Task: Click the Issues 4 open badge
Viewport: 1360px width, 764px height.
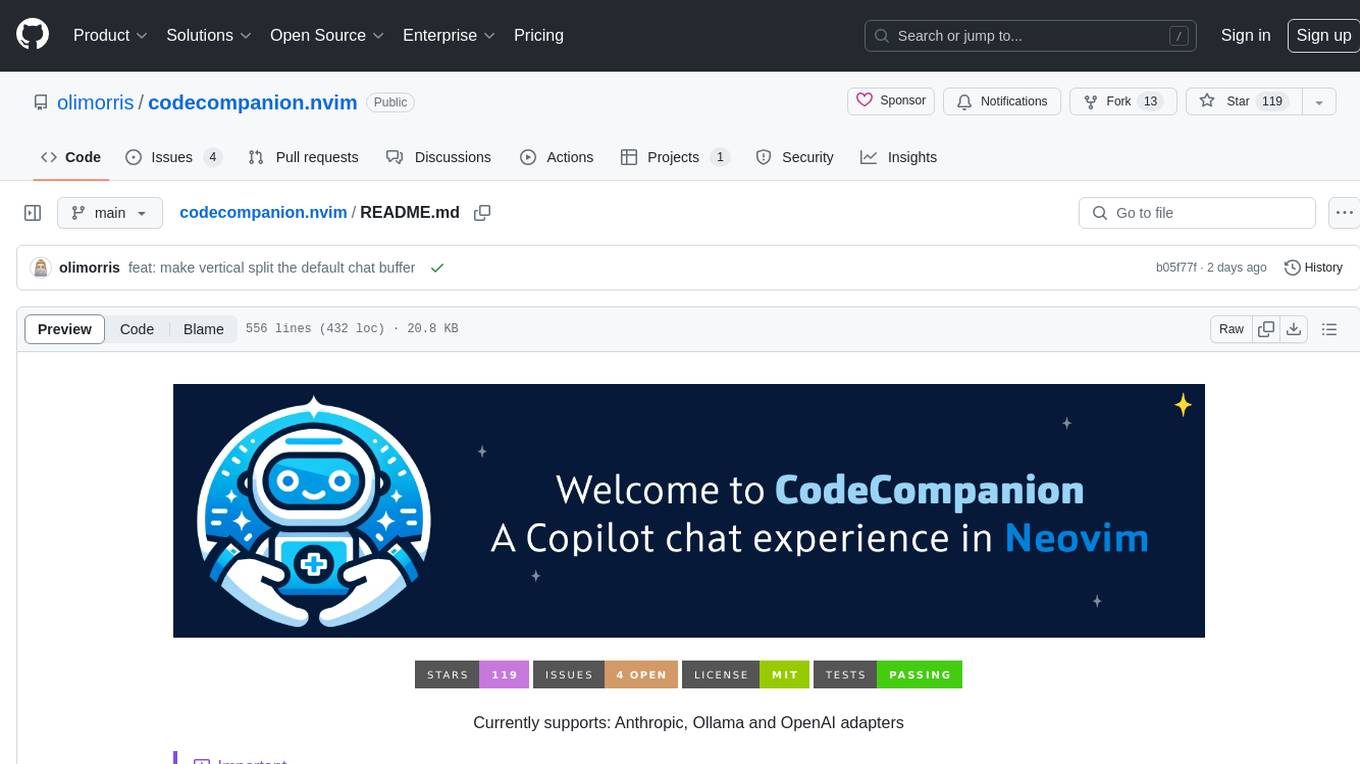Action: tap(606, 675)
